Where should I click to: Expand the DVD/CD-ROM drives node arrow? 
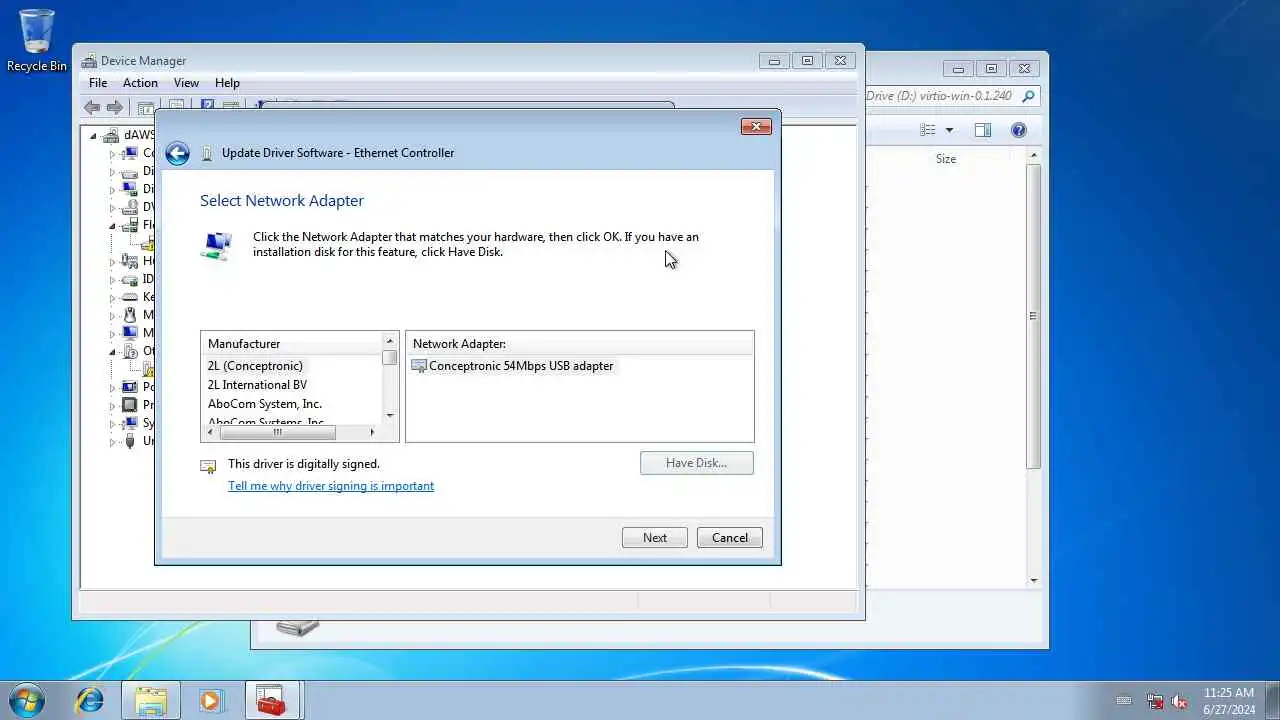[112, 208]
